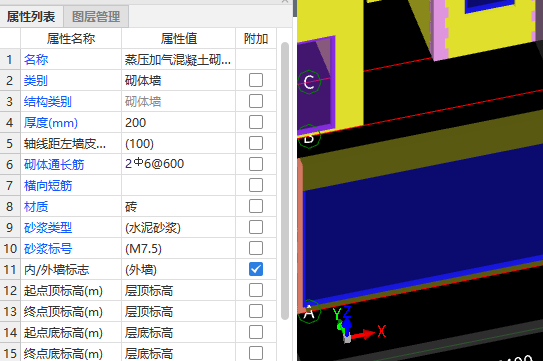Click the 属性名称 column header

coord(71,38)
